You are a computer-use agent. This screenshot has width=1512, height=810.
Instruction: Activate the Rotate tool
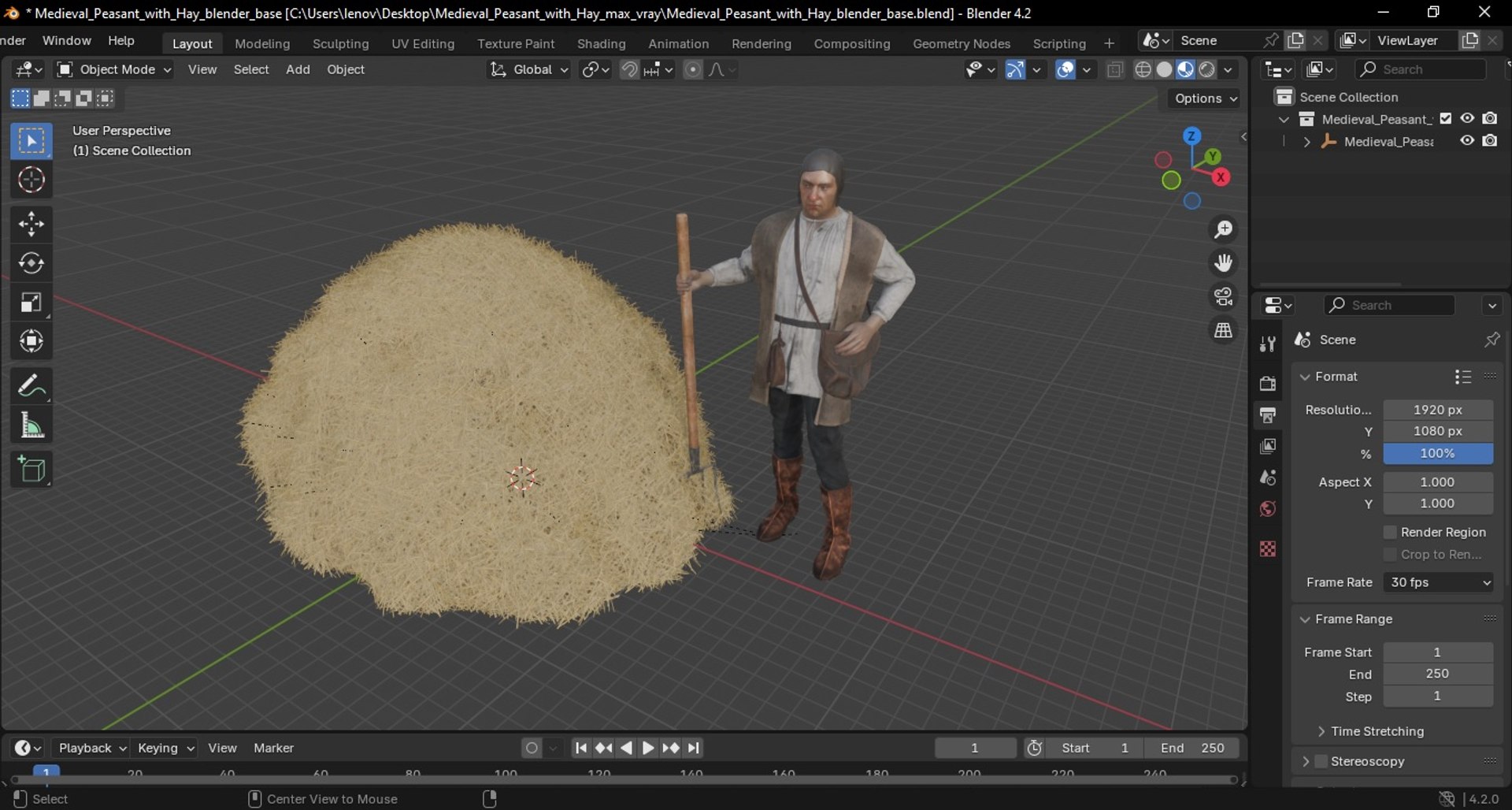[31, 263]
